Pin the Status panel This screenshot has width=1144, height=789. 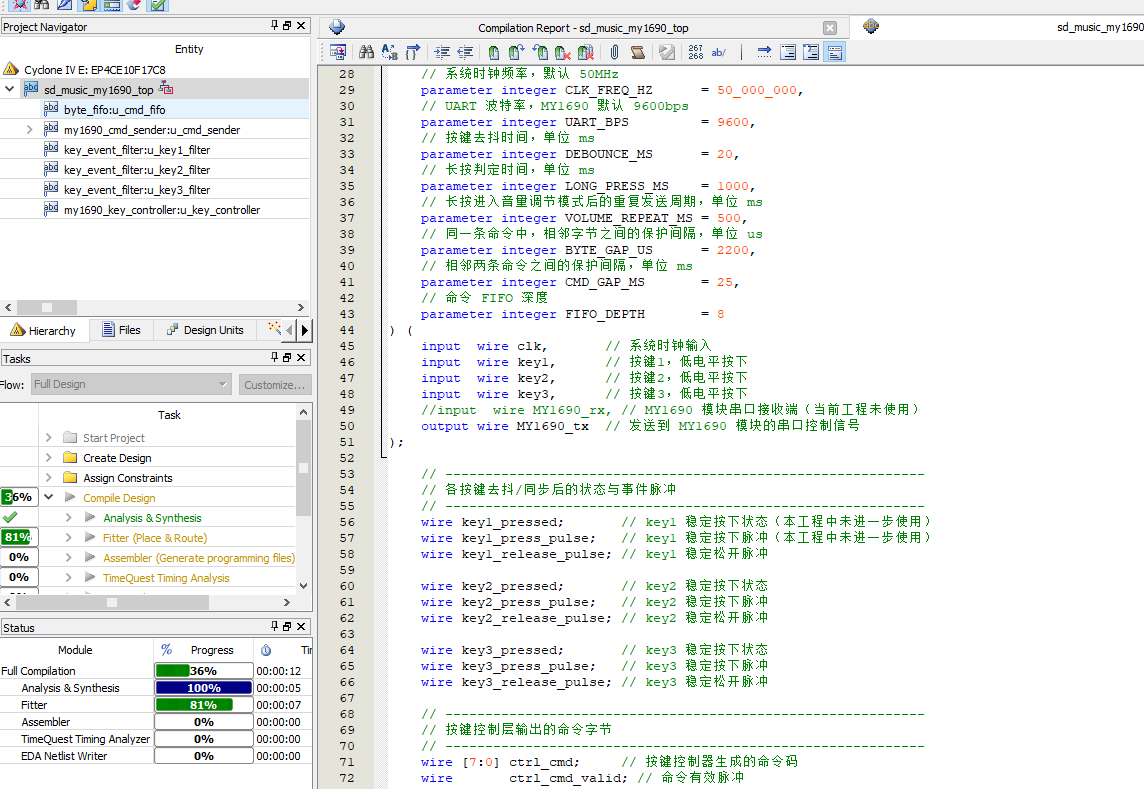coord(274,626)
